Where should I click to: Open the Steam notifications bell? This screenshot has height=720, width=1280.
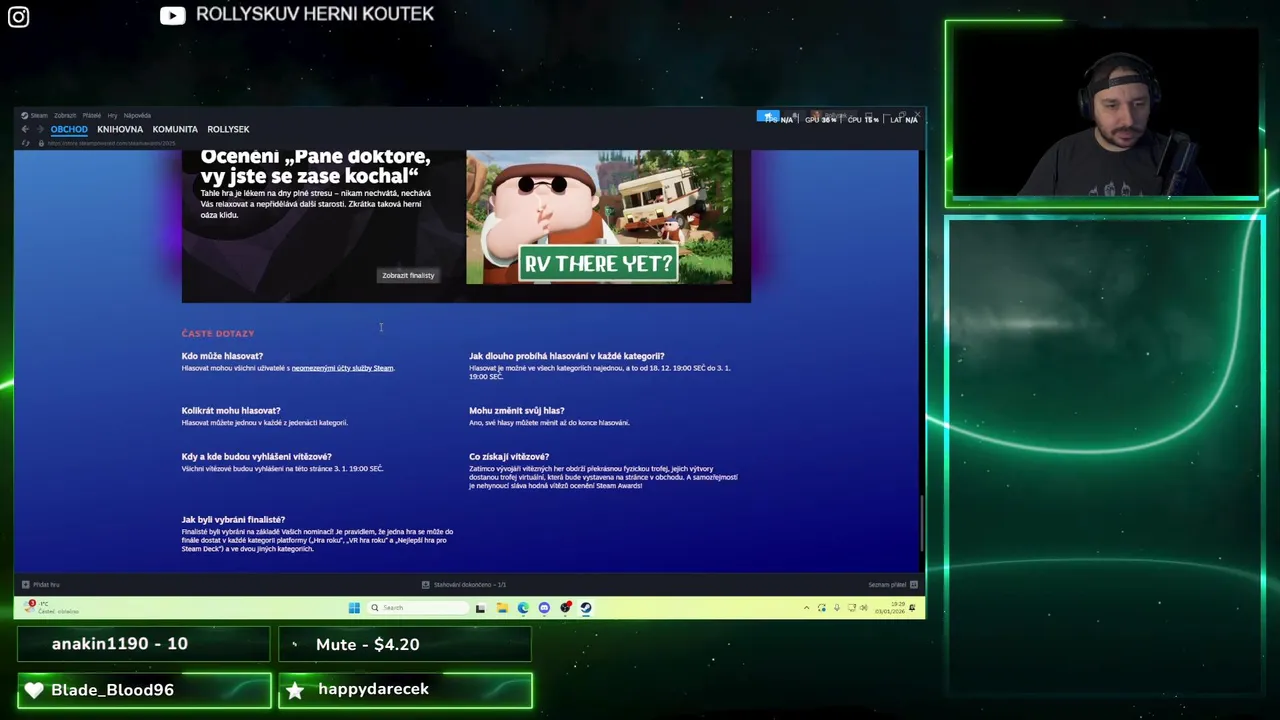pos(795,117)
